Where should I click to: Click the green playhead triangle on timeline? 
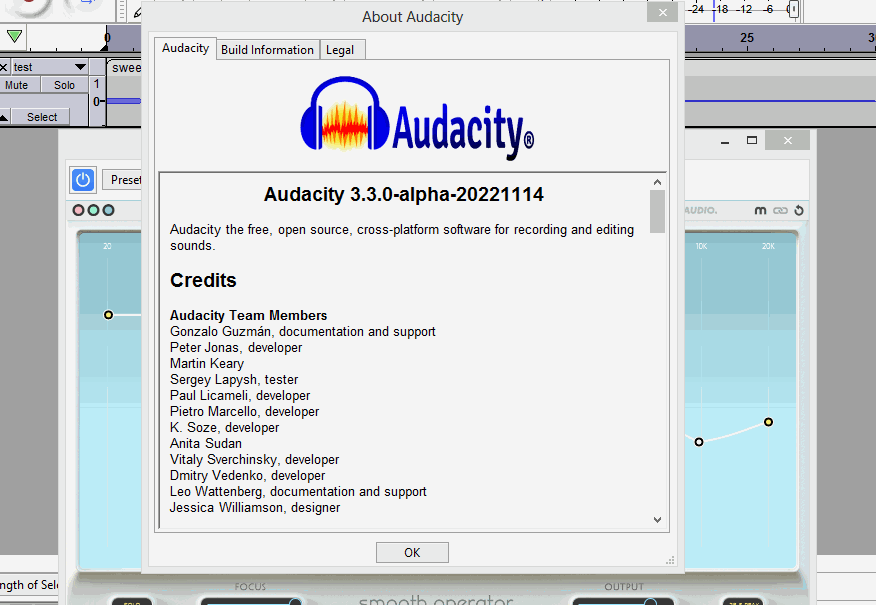(x=14, y=37)
